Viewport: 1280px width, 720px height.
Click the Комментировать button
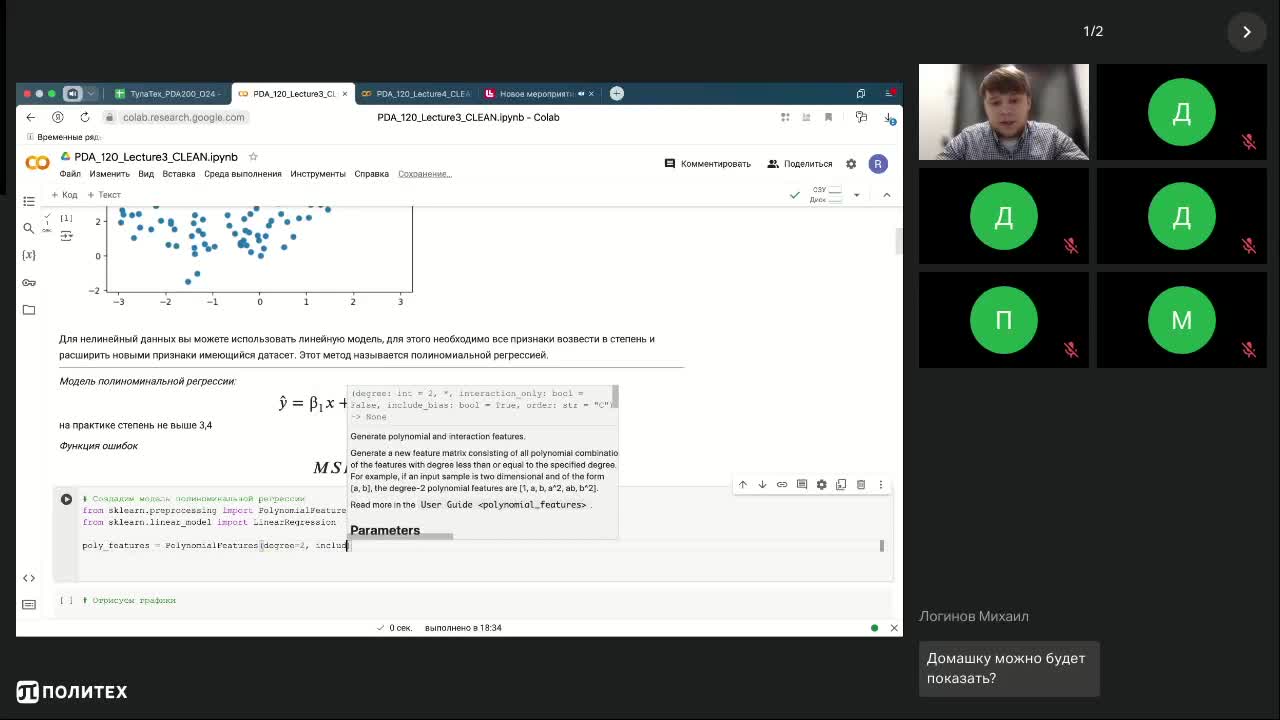click(708, 164)
